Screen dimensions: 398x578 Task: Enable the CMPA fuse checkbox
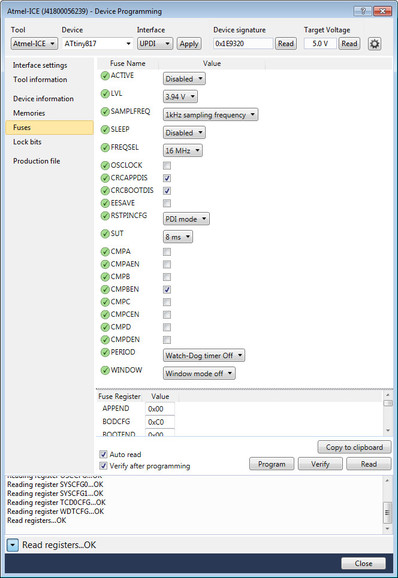coord(167,252)
